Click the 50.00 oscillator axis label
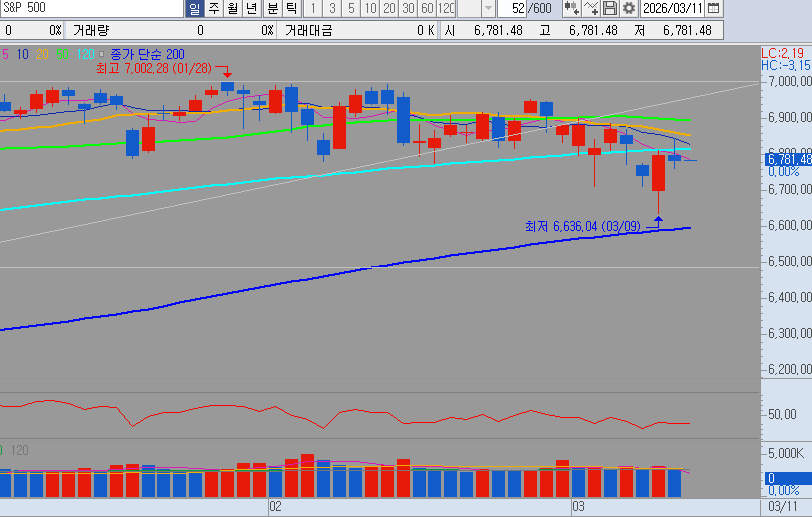The image size is (812, 517). (x=782, y=414)
